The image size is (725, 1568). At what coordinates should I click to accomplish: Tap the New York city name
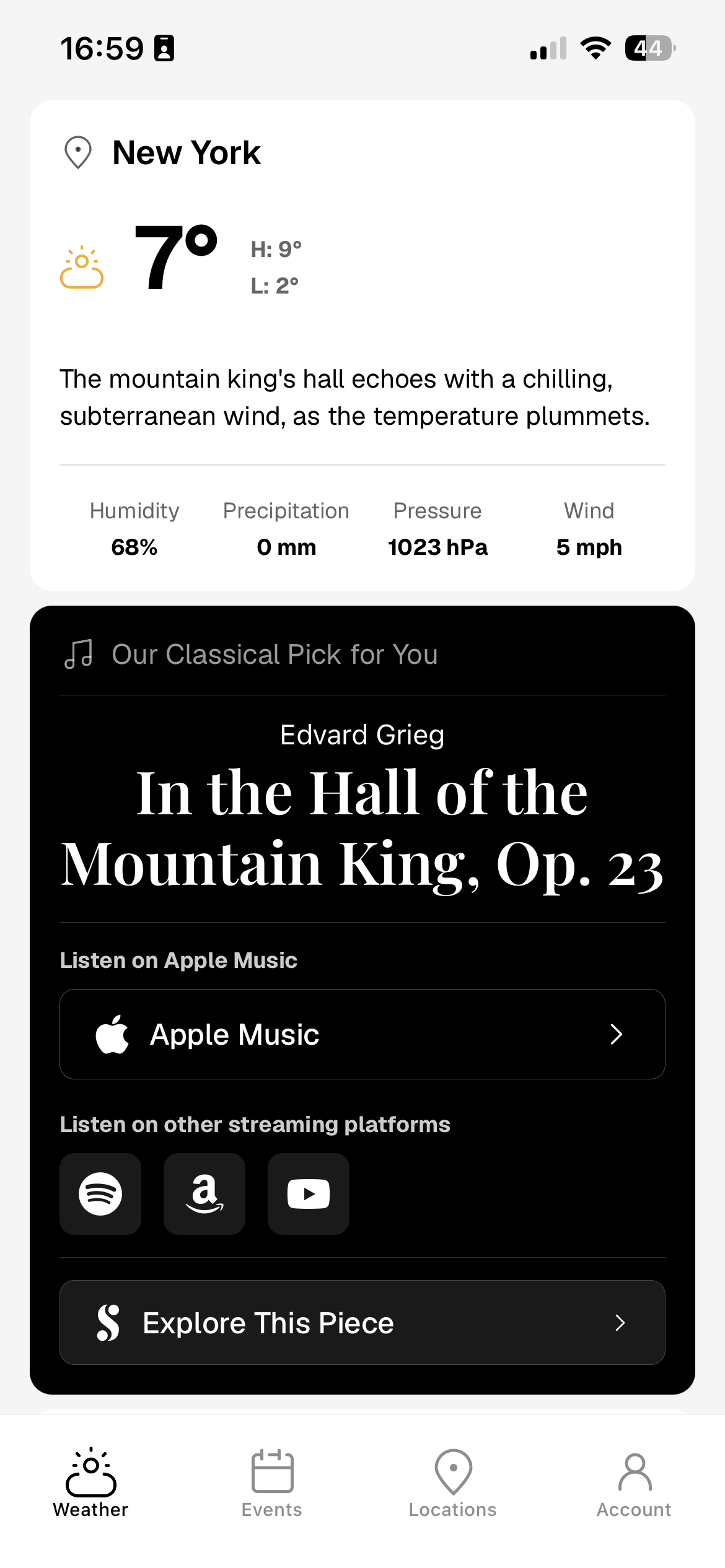click(187, 152)
